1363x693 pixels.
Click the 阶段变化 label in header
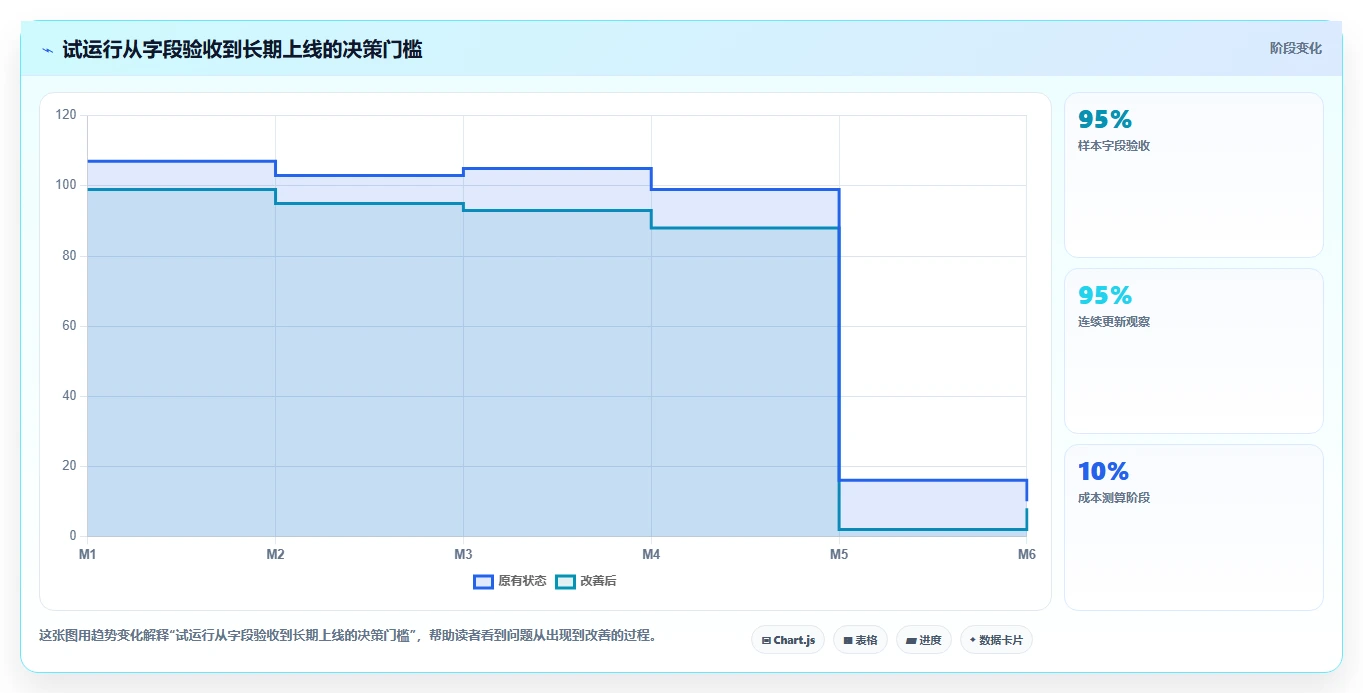(x=1296, y=48)
